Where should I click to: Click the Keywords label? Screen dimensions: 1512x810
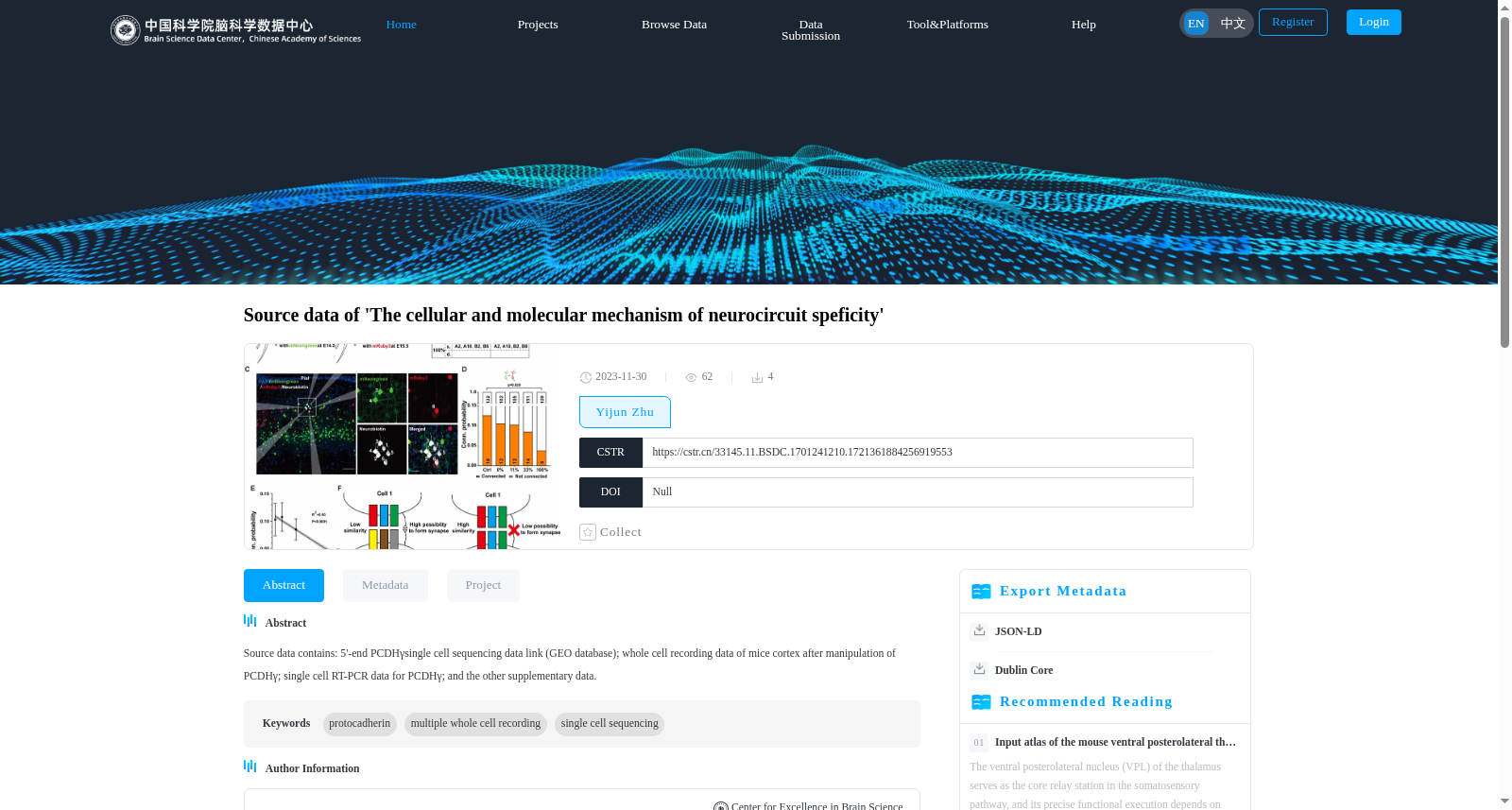286,724
